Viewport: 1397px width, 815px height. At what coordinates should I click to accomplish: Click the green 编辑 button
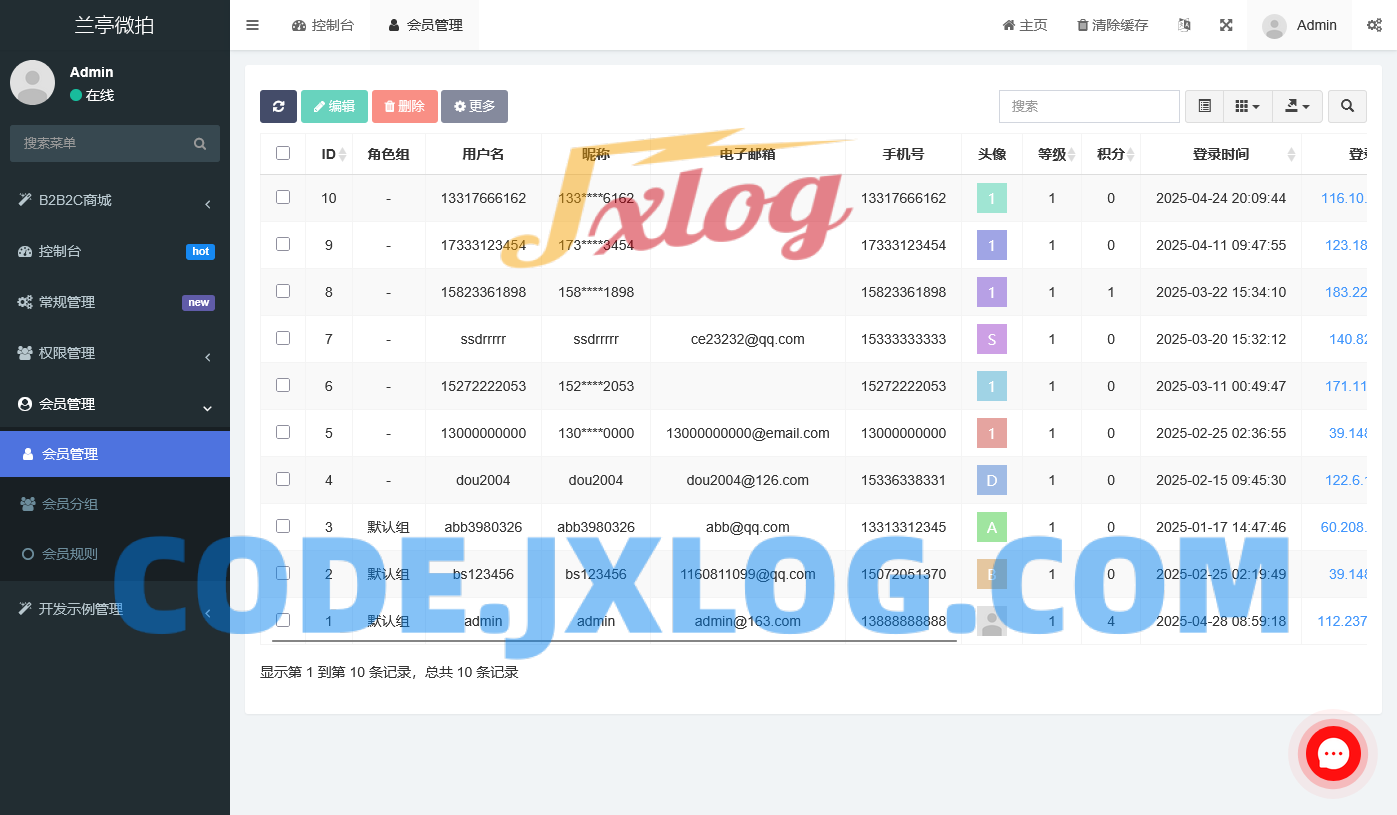334,106
